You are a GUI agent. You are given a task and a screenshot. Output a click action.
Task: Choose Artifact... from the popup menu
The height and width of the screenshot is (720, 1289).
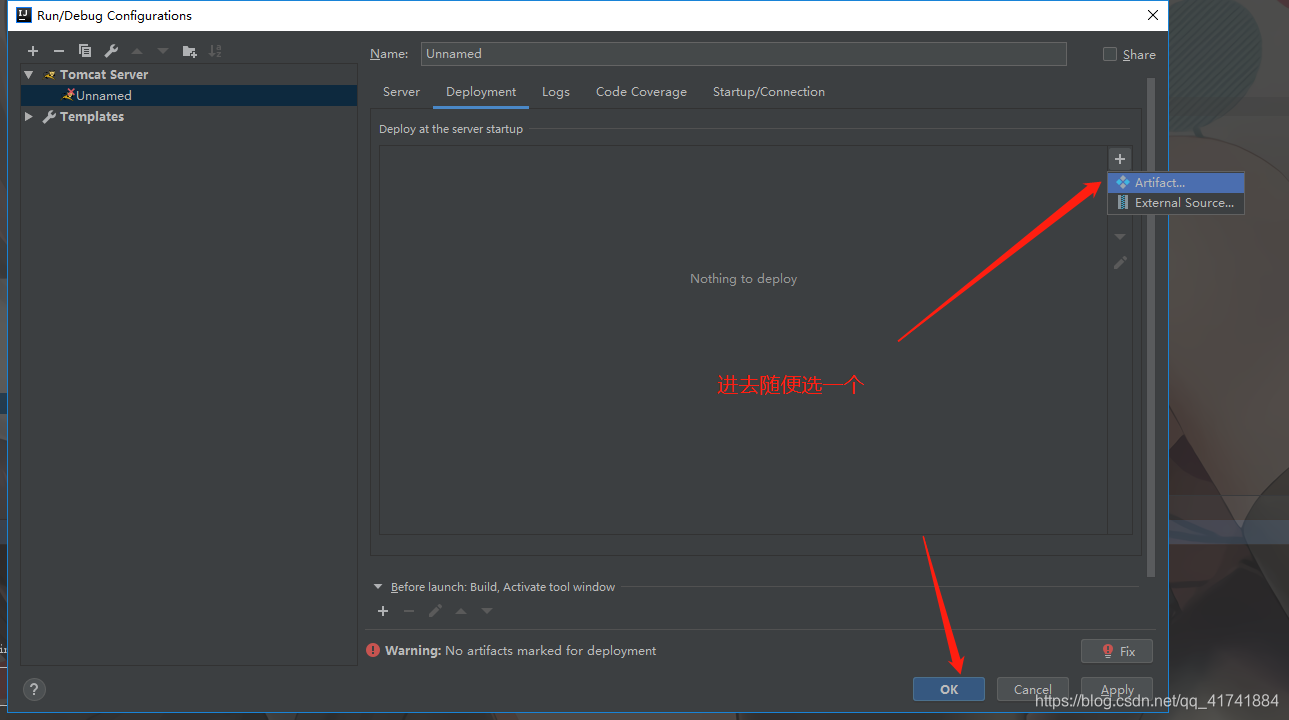pyautogui.click(x=1176, y=183)
